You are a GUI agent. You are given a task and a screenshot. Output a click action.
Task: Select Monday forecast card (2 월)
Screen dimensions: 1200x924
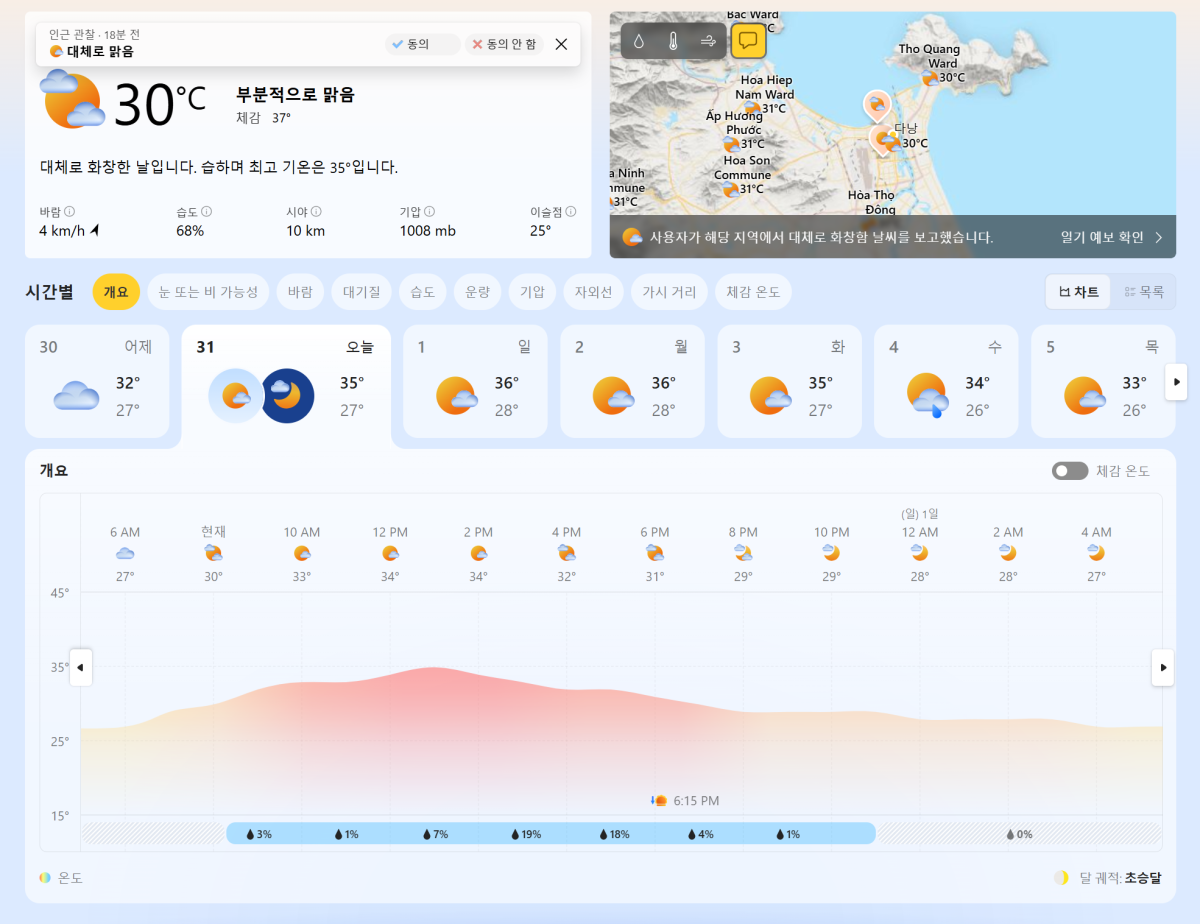coord(632,381)
